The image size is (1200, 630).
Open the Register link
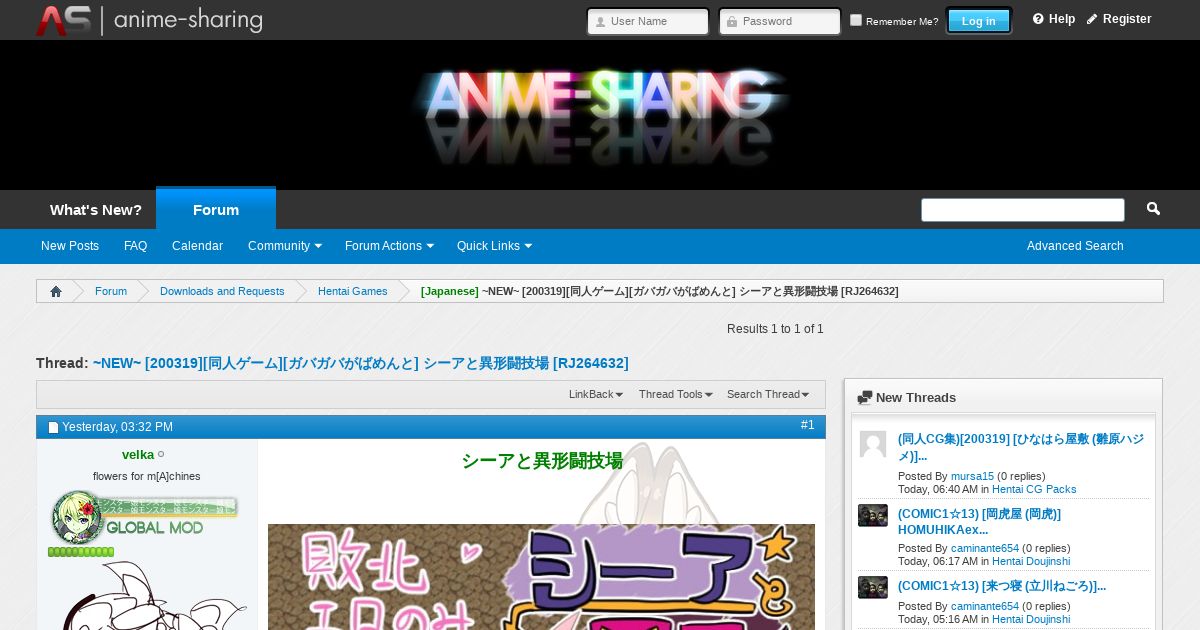(1127, 19)
